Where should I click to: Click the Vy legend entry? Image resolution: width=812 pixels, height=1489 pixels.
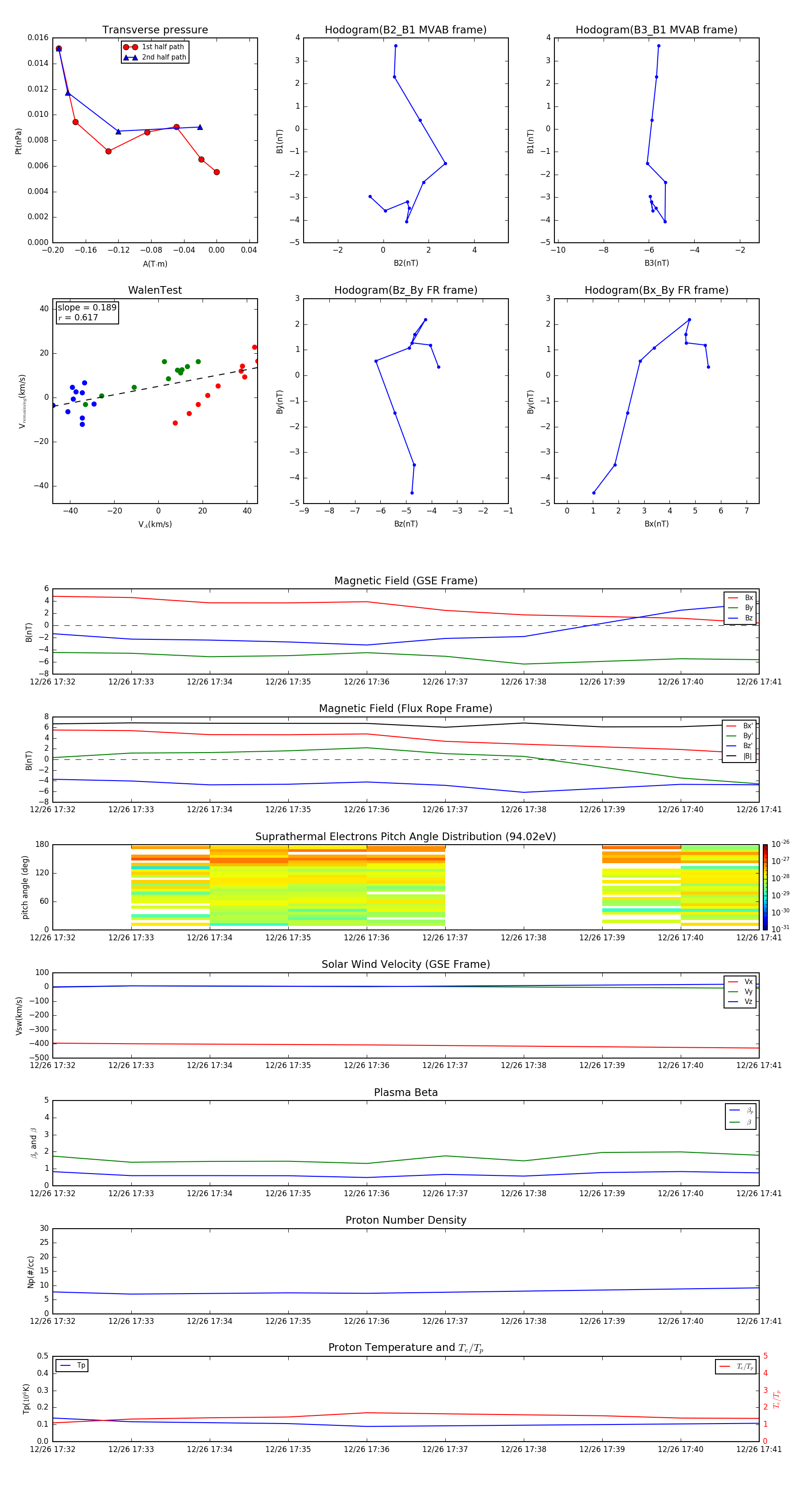740,991
